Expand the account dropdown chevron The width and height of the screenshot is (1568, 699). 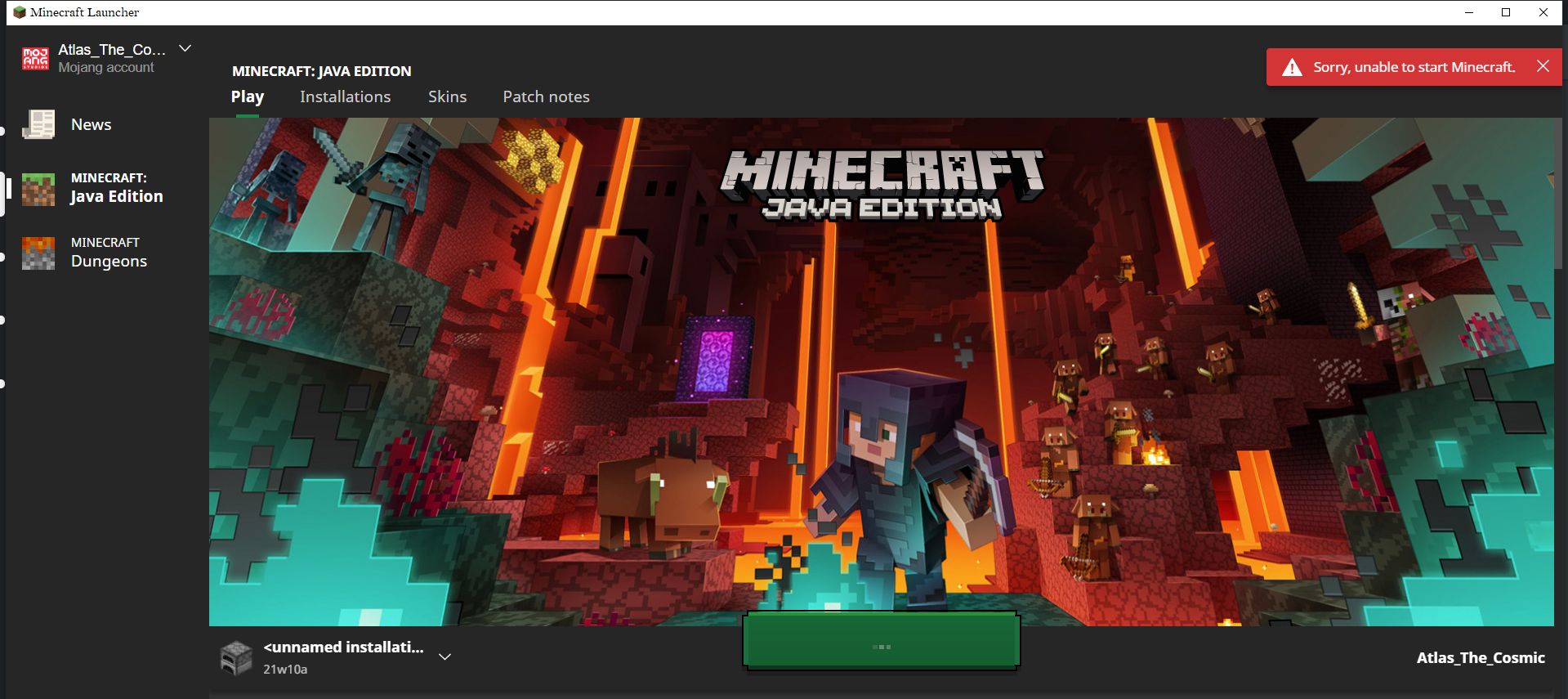(x=185, y=49)
